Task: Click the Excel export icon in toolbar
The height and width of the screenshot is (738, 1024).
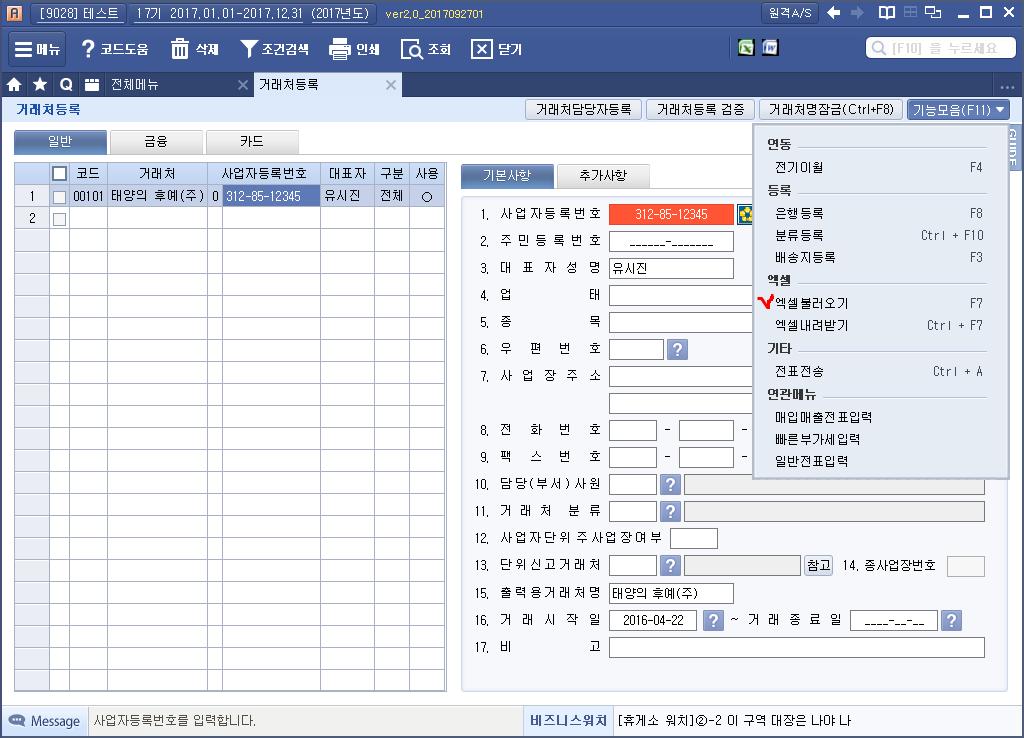Action: point(746,48)
